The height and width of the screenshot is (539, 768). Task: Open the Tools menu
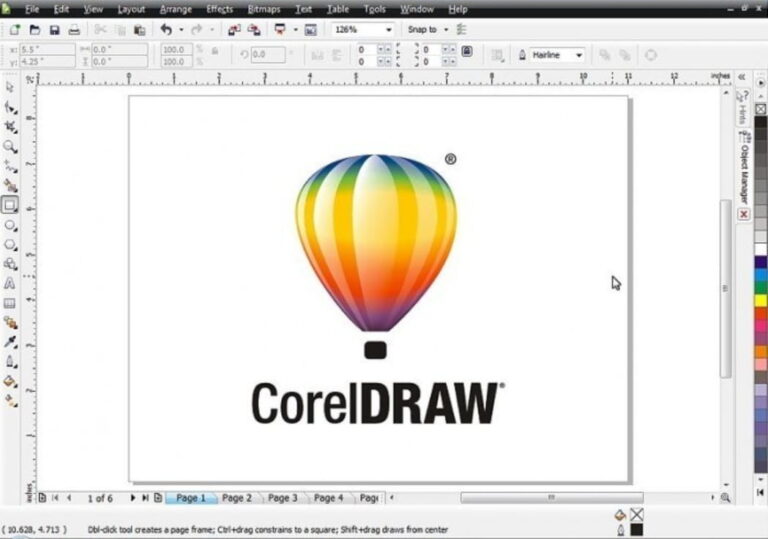click(375, 9)
